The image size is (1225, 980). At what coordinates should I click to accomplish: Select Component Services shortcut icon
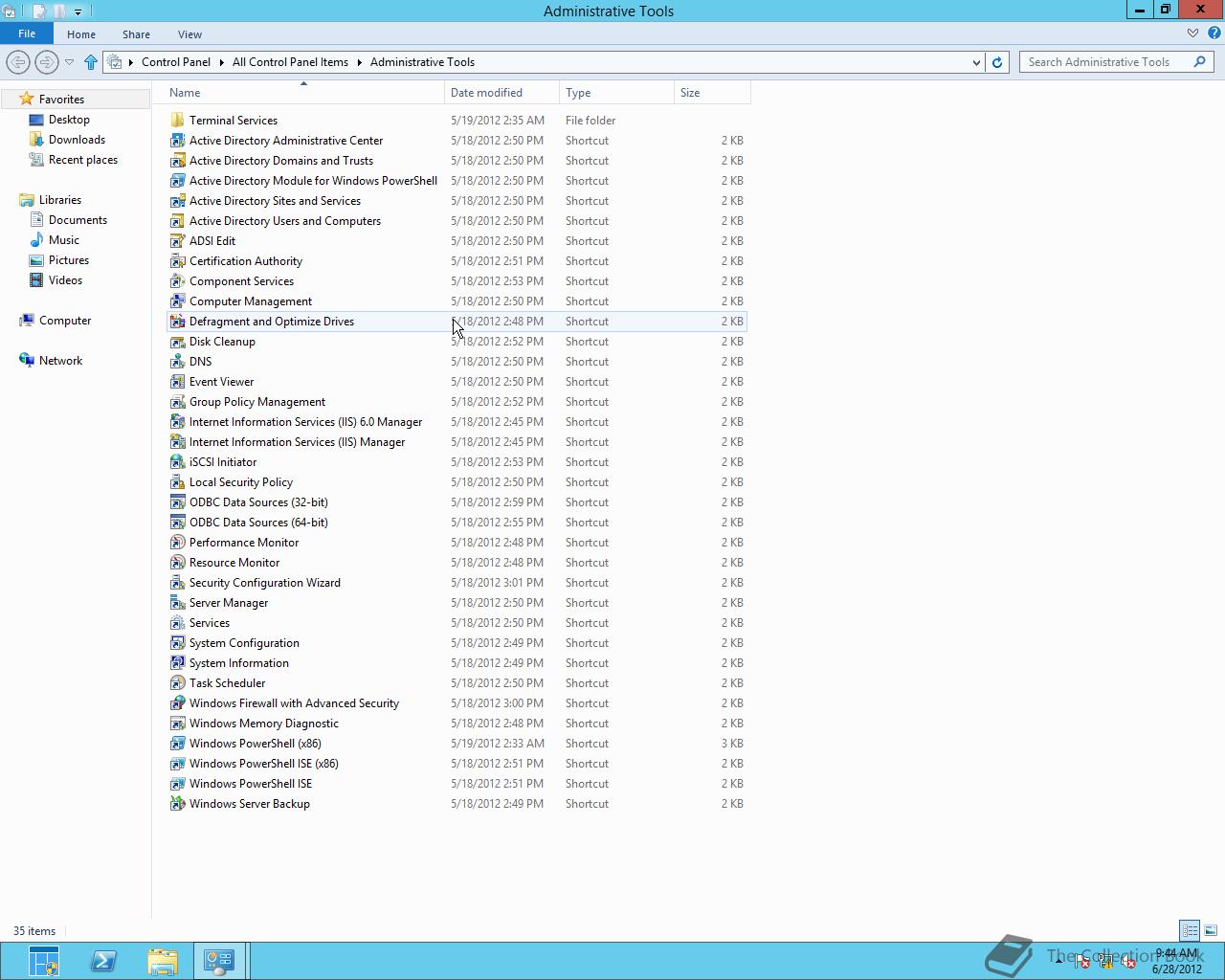(177, 281)
